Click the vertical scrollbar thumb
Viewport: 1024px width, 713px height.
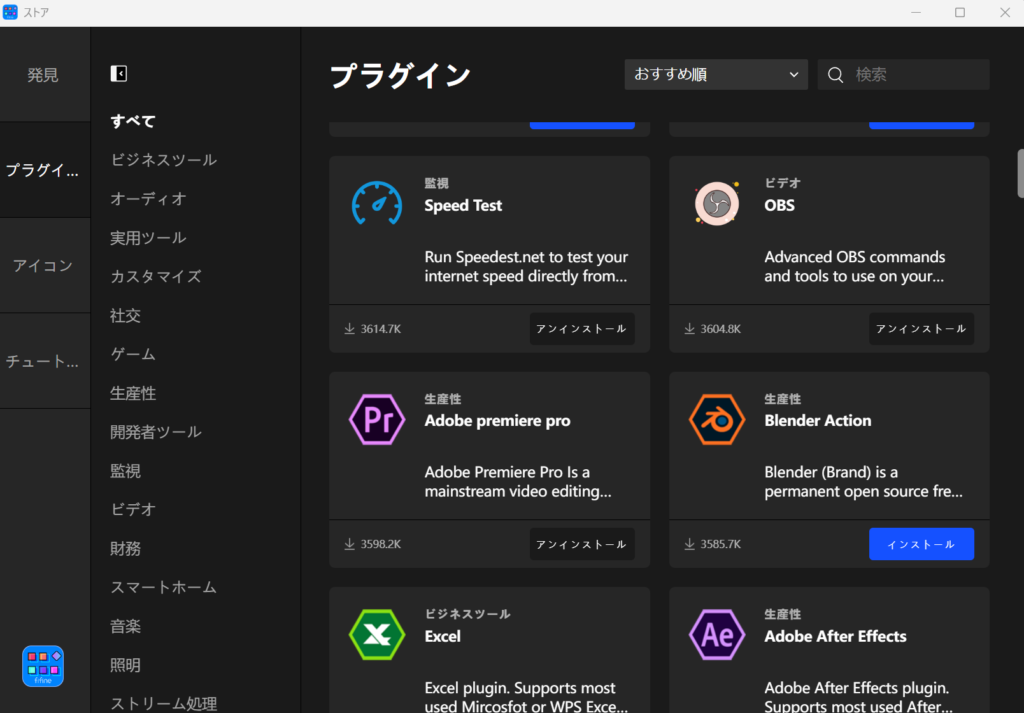(1020, 173)
